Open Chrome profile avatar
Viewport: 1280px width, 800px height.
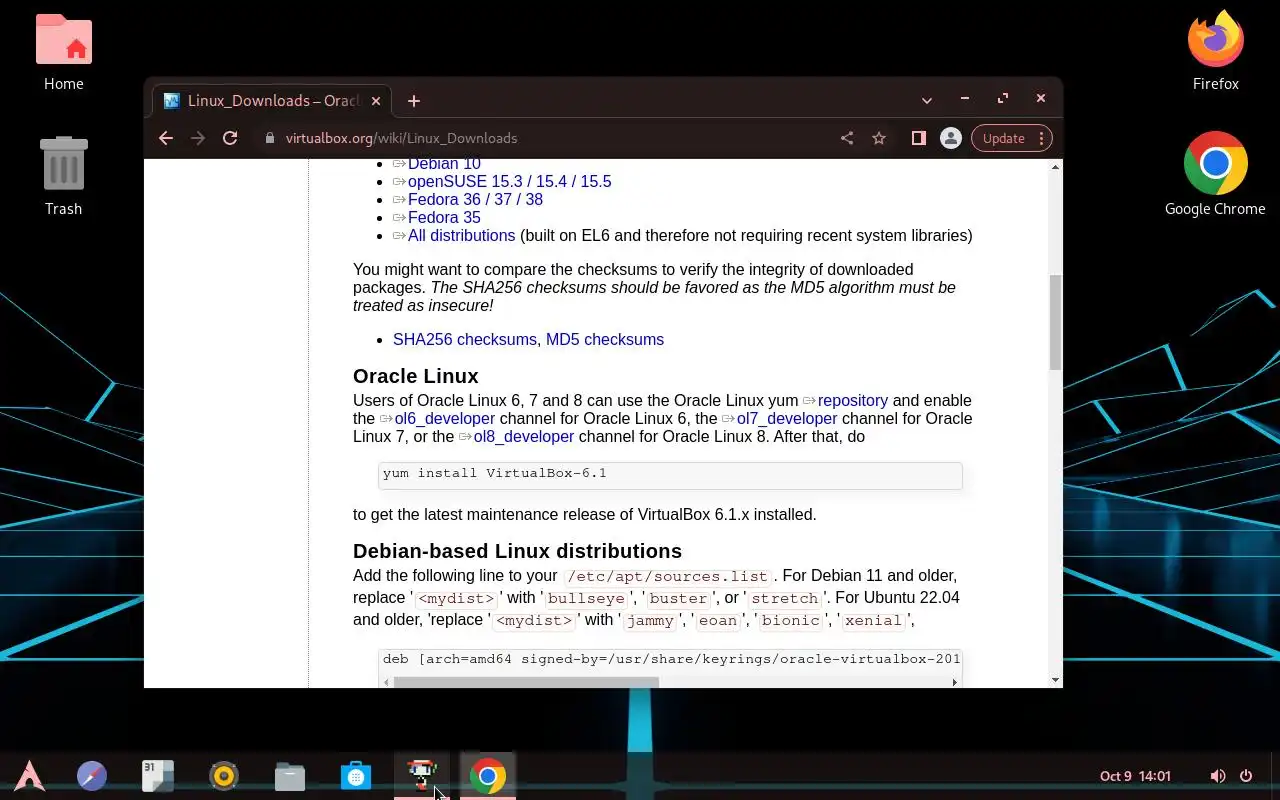pos(951,138)
